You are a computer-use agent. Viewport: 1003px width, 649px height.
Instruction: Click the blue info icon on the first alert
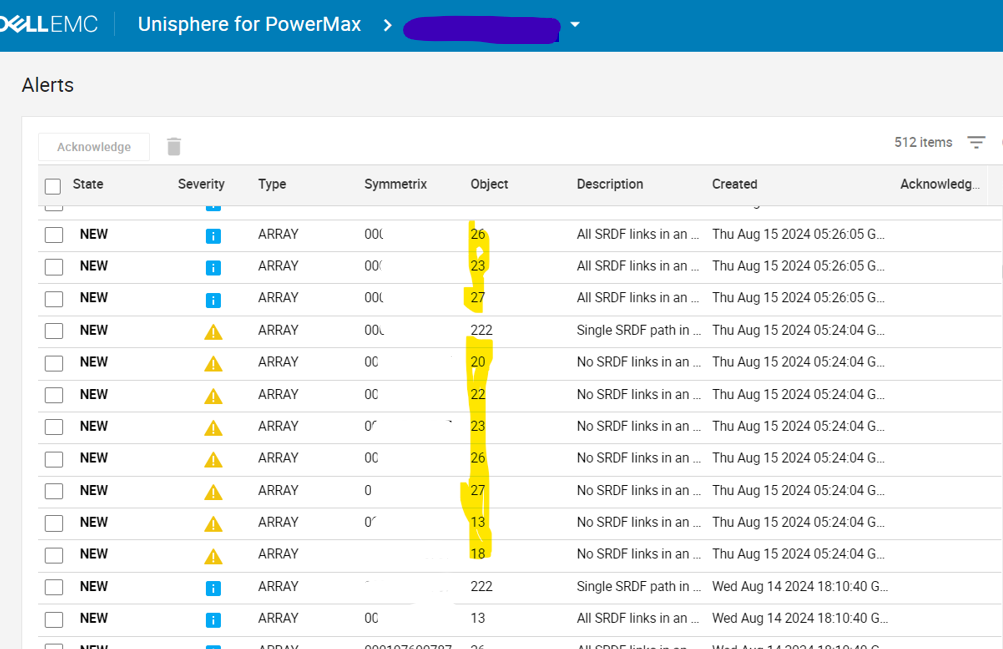tap(213, 234)
